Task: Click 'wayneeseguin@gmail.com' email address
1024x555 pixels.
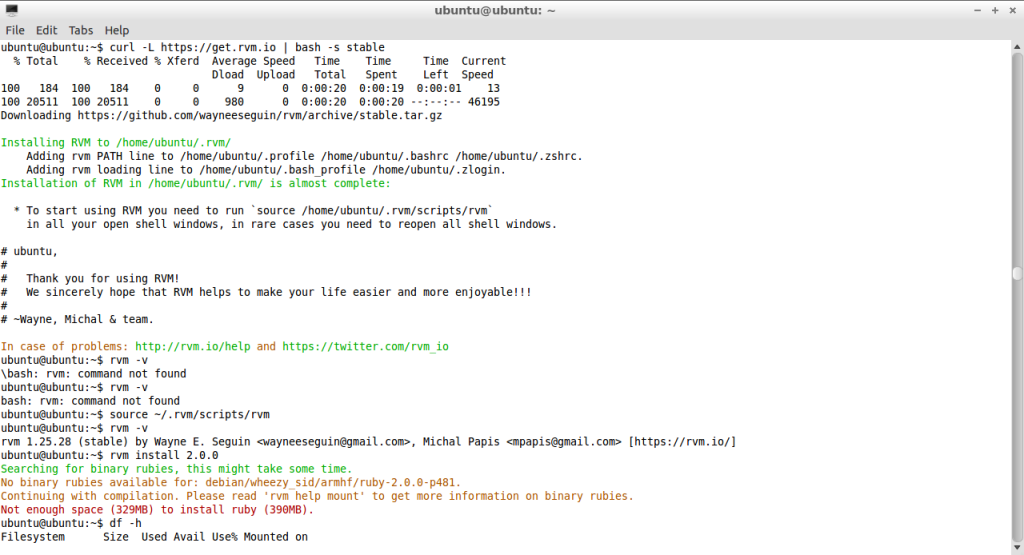Action: [x=336, y=442]
